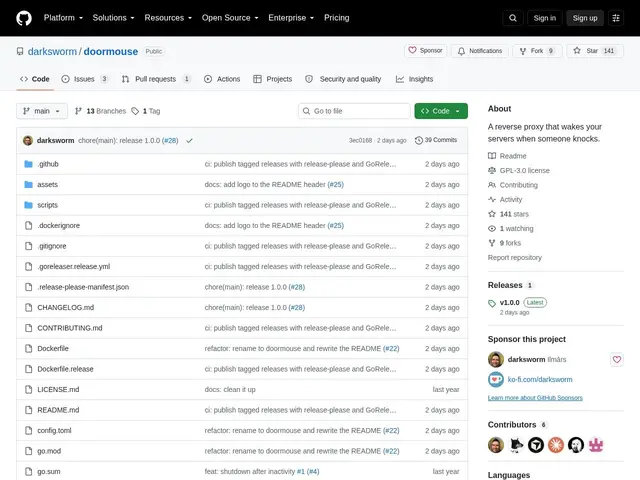Image resolution: width=640 pixels, height=480 pixels.
Task: Click the search magnifier icon in header
Action: 513,18
